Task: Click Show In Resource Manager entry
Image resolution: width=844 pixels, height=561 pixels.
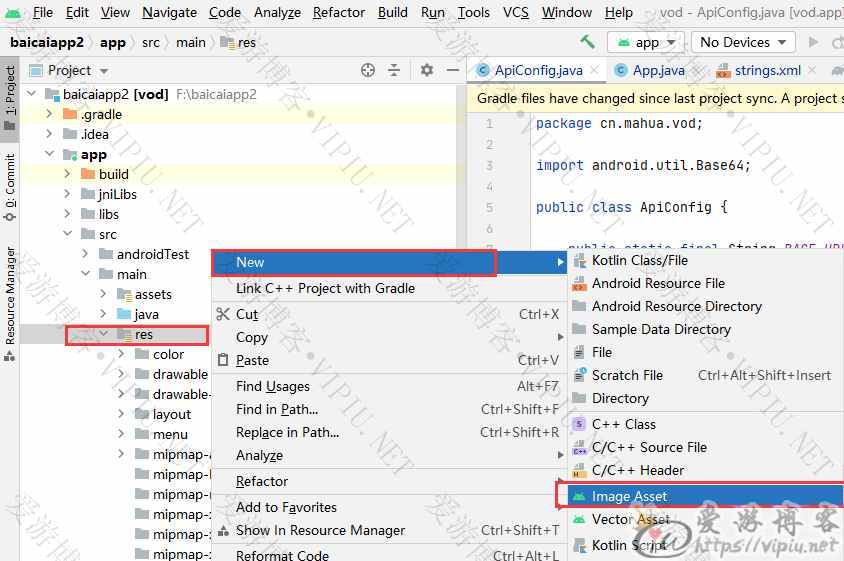Action: [x=390, y=530]
